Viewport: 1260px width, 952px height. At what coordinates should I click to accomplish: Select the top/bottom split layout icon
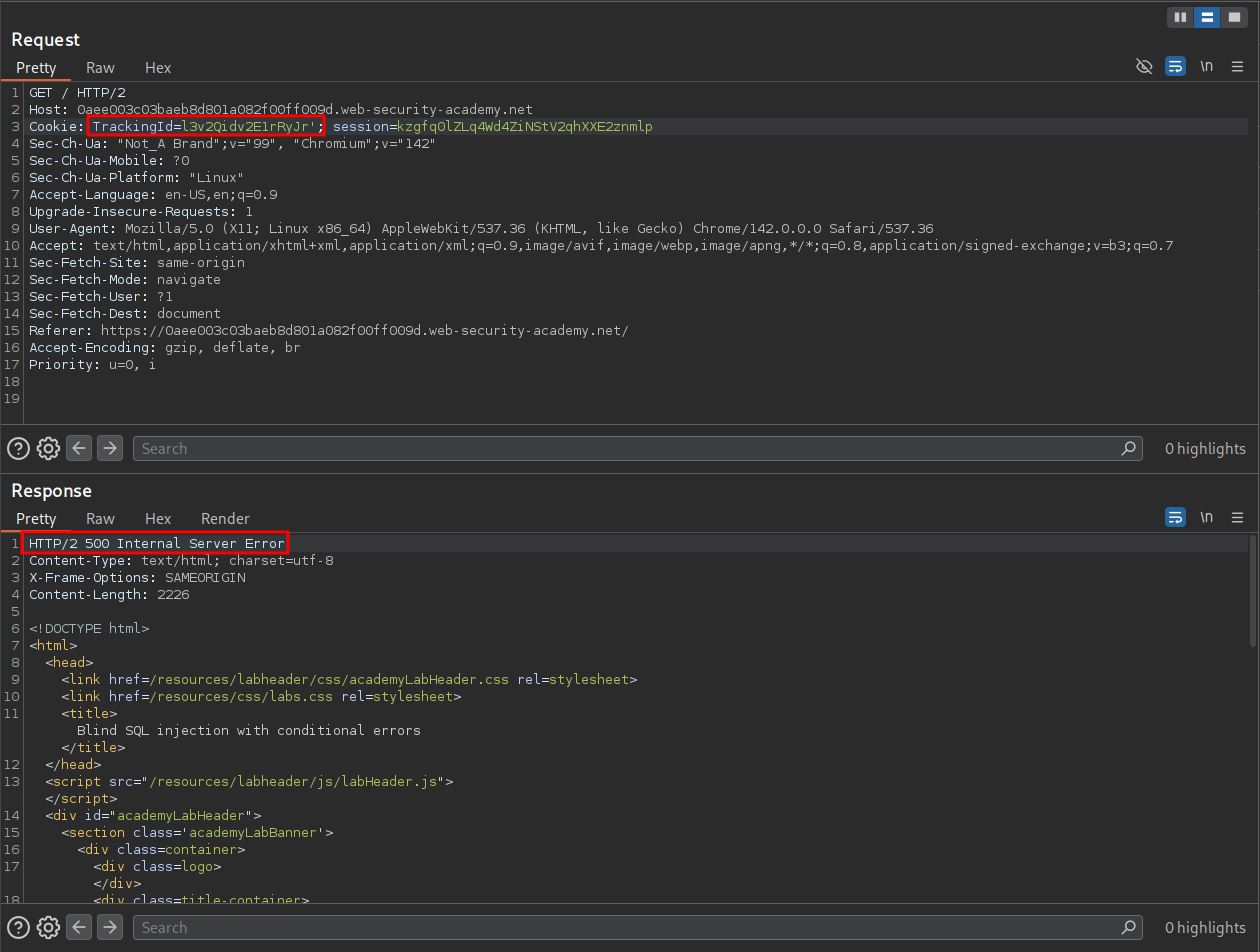(1207, 17)
